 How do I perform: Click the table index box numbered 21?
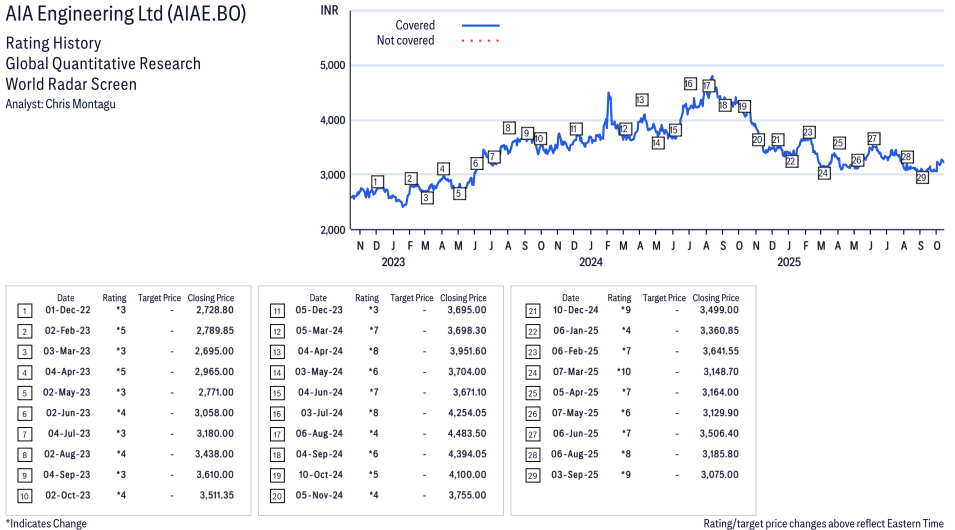(x=532, y=311)
